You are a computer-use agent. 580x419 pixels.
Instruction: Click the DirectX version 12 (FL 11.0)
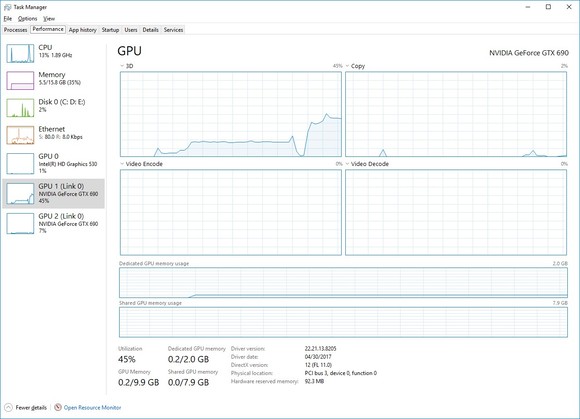(x=318, y=365)
